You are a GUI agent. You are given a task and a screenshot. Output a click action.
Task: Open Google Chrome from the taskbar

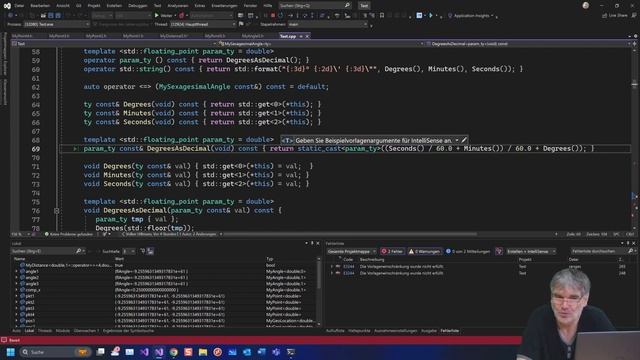point(174,352)
